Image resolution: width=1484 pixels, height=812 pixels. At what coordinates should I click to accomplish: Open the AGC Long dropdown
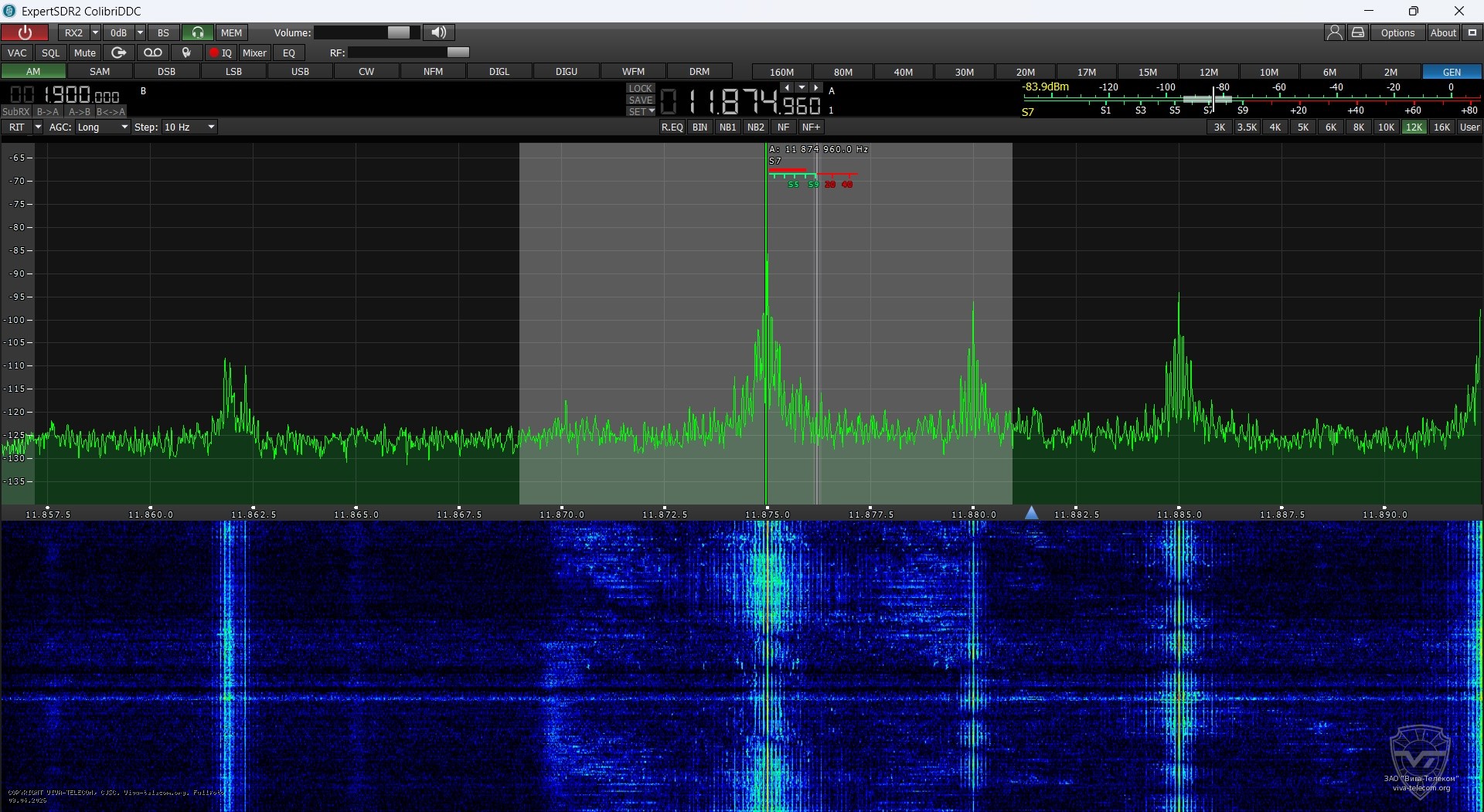pos(101,127)
